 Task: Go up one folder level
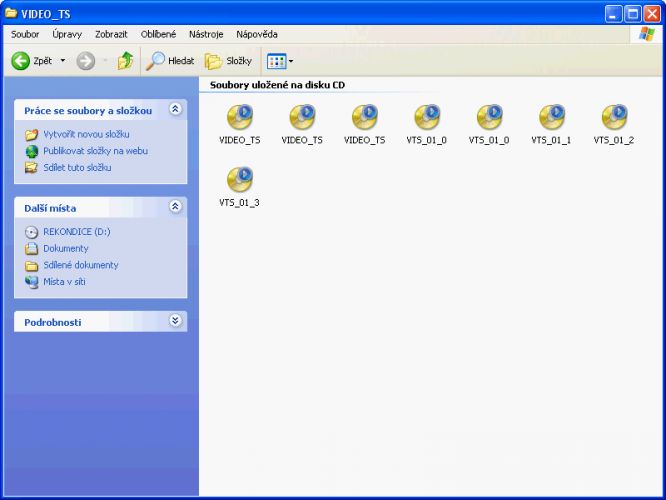click(125, 61)
